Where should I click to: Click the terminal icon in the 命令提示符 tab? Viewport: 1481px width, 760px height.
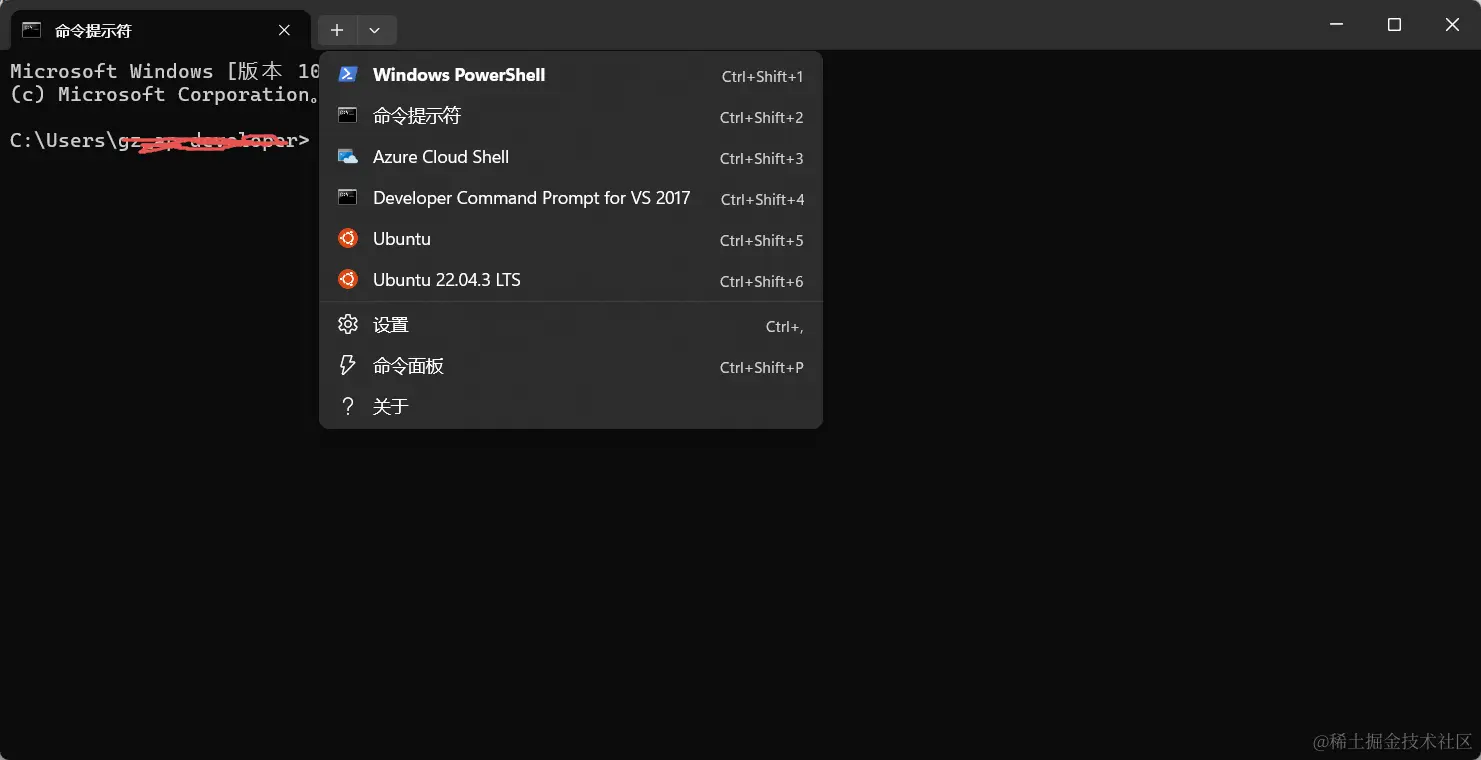pos(32,30)
